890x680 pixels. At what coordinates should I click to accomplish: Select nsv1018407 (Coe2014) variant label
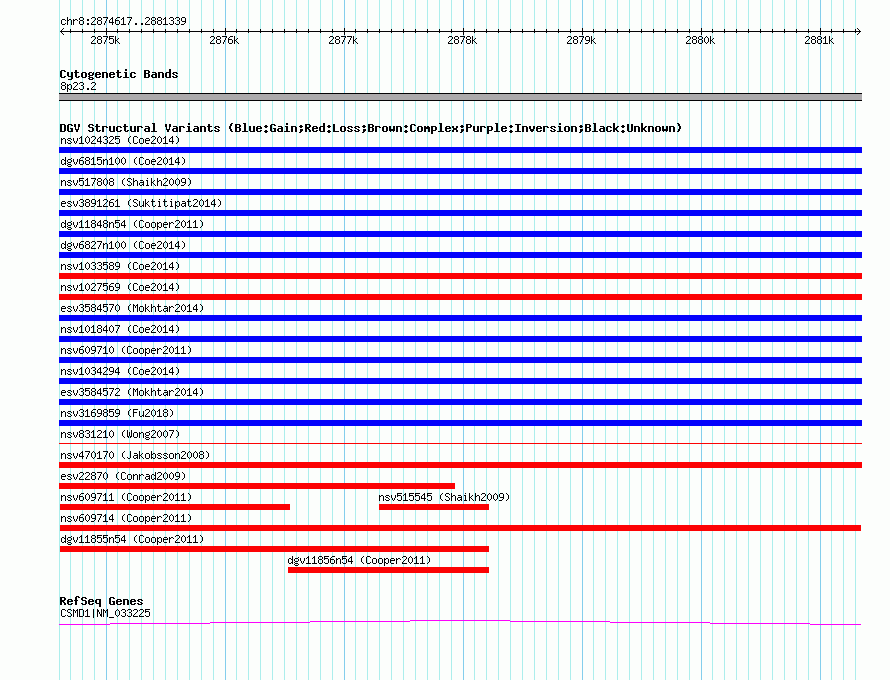[x=120, y=329]
